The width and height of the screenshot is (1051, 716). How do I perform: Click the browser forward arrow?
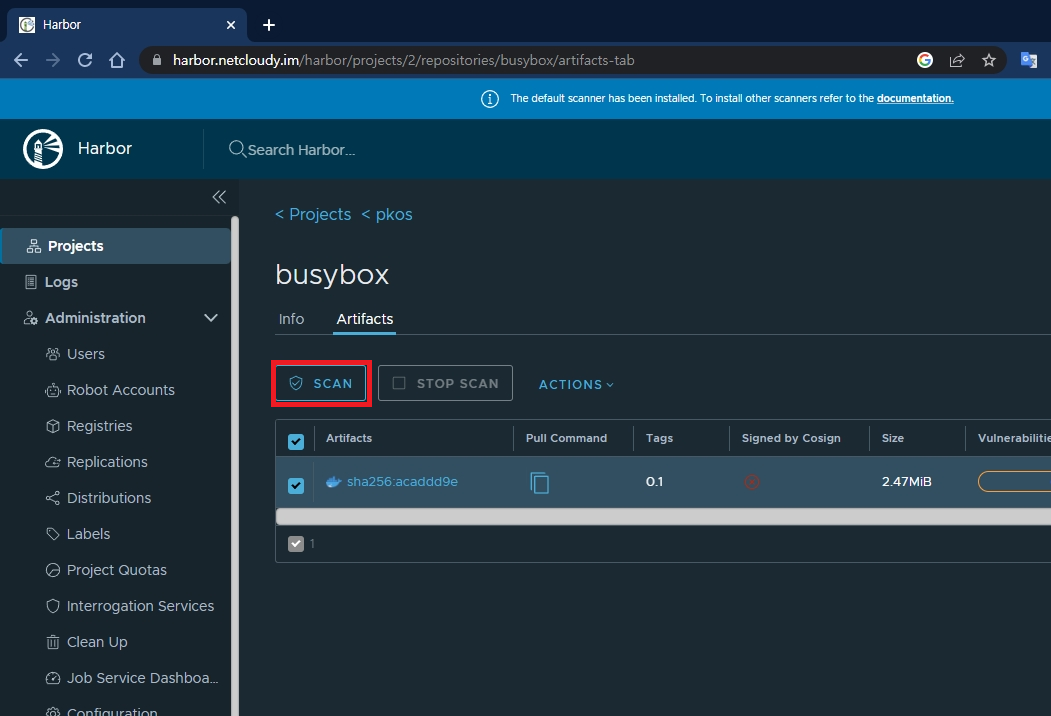(53, 60)
